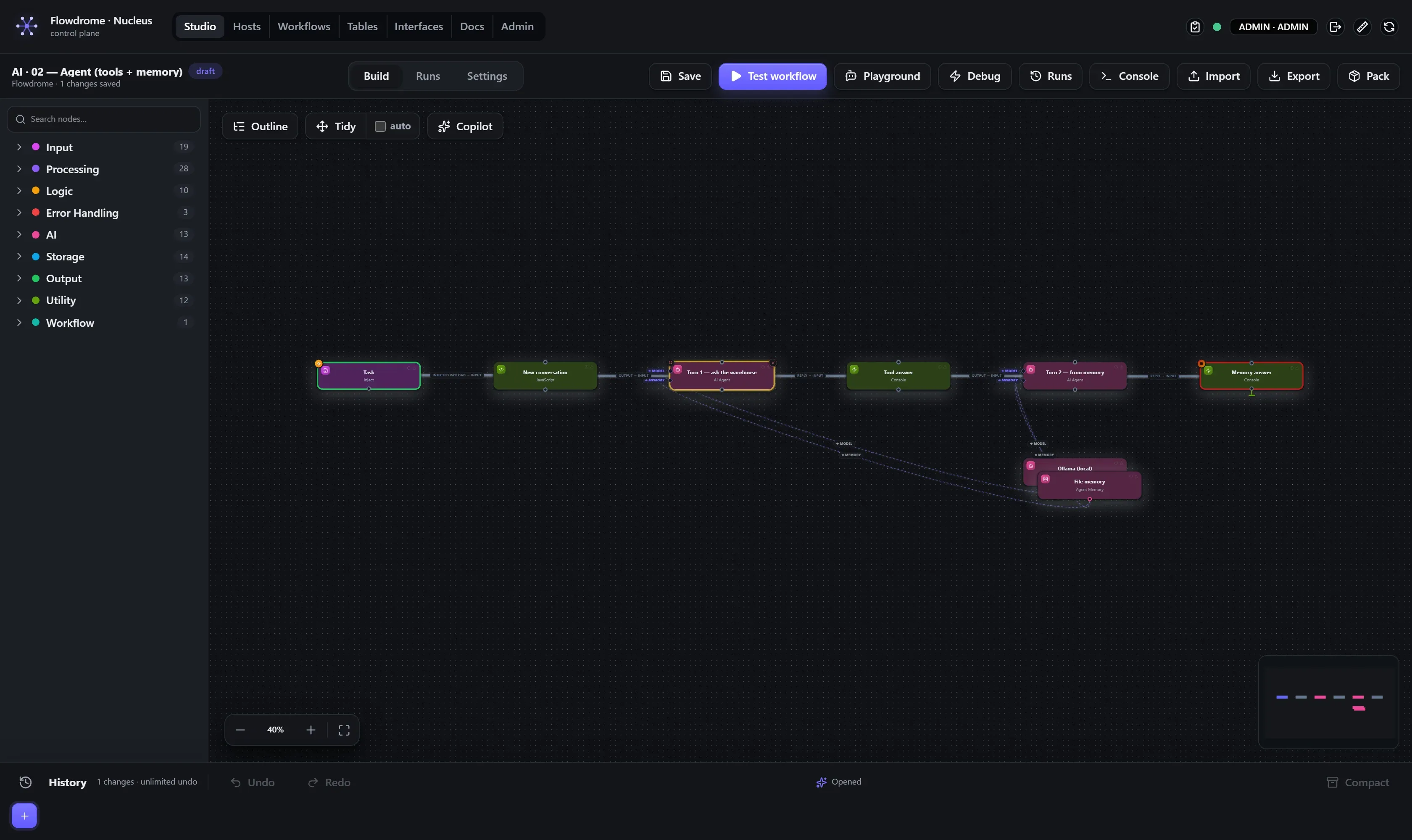1412x840 pixels.
Task: Click the Turn 1 AI Agent node icon
Action: pyautogui.click(x=677, y=369)
